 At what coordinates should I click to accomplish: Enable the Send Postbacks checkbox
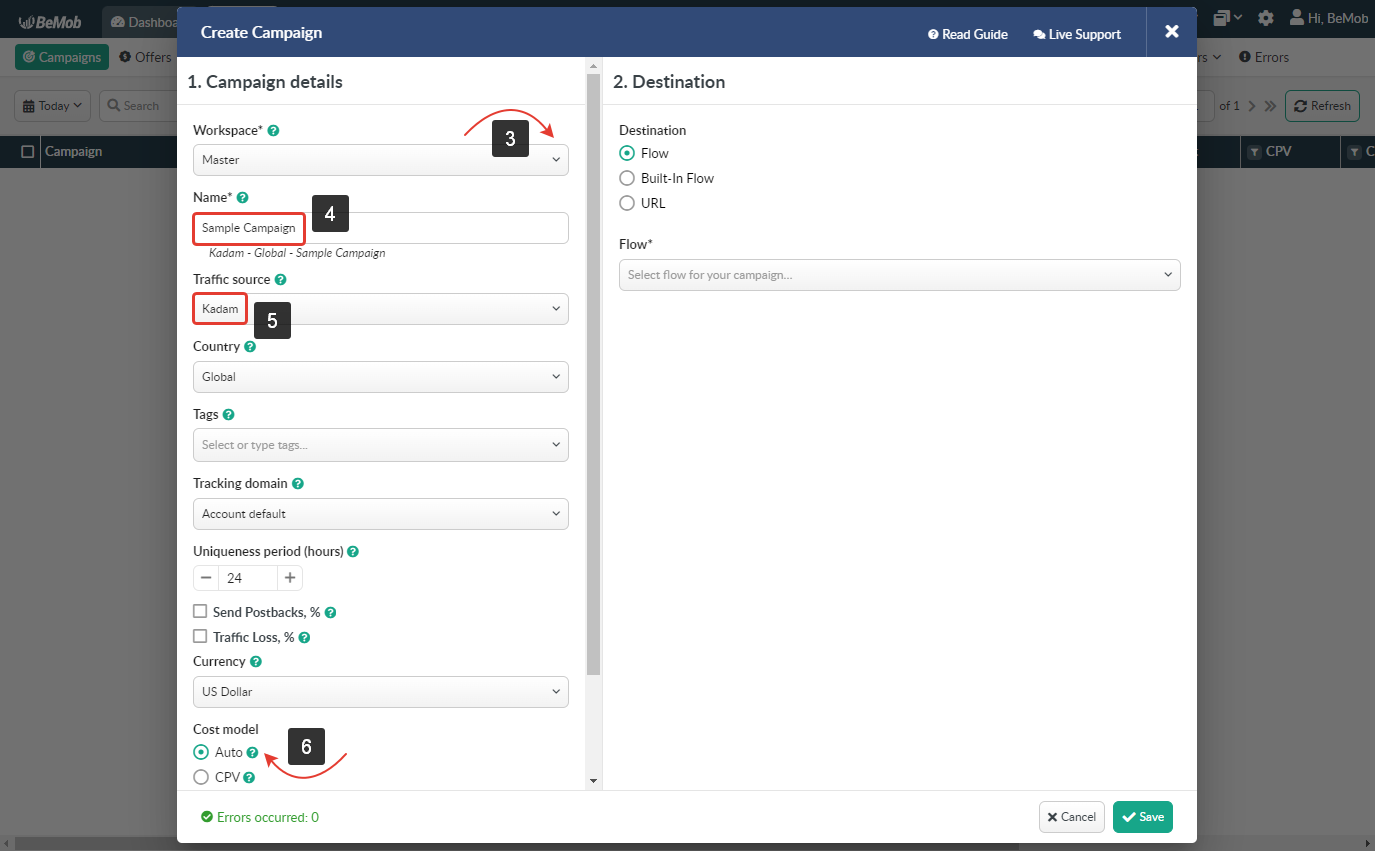(x=200, y=612)
